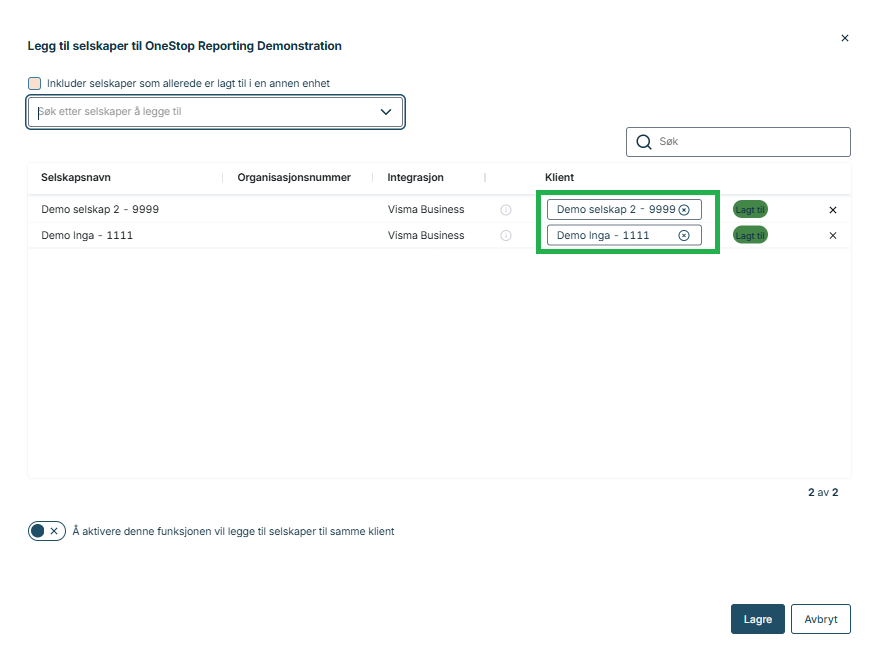The width and height of the screenshot is (877, 646).
Task: Remove Demo Inga - 1111 row
Action: point(832,236)
